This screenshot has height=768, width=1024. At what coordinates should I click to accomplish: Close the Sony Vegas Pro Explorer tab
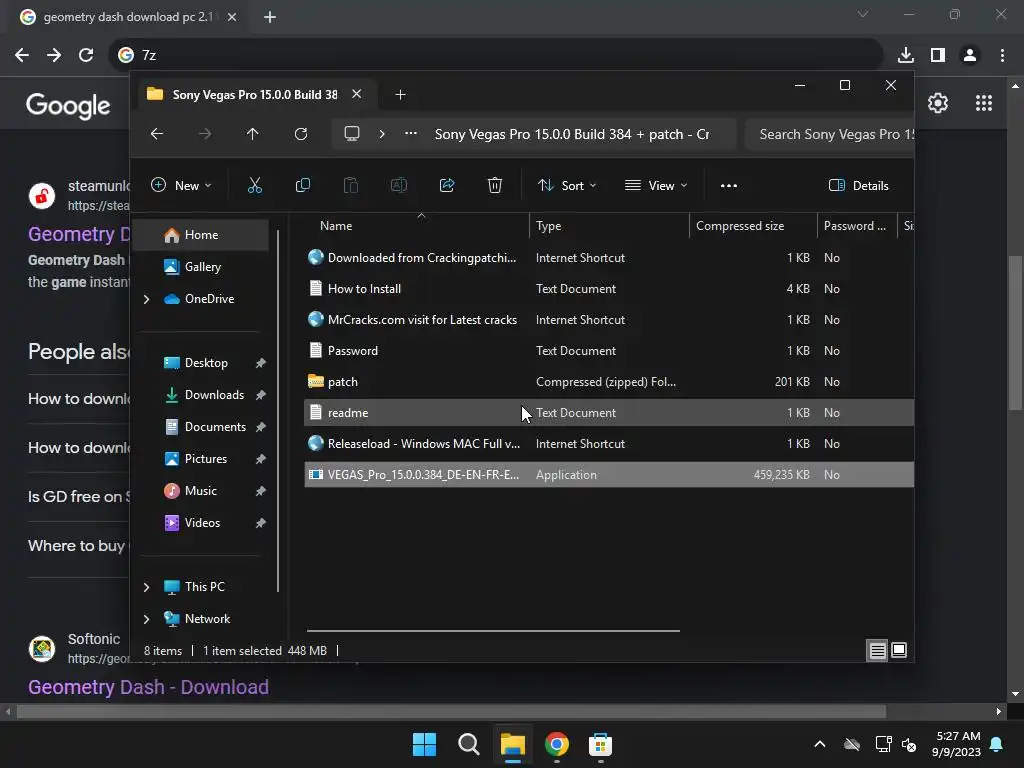point(357,94)
